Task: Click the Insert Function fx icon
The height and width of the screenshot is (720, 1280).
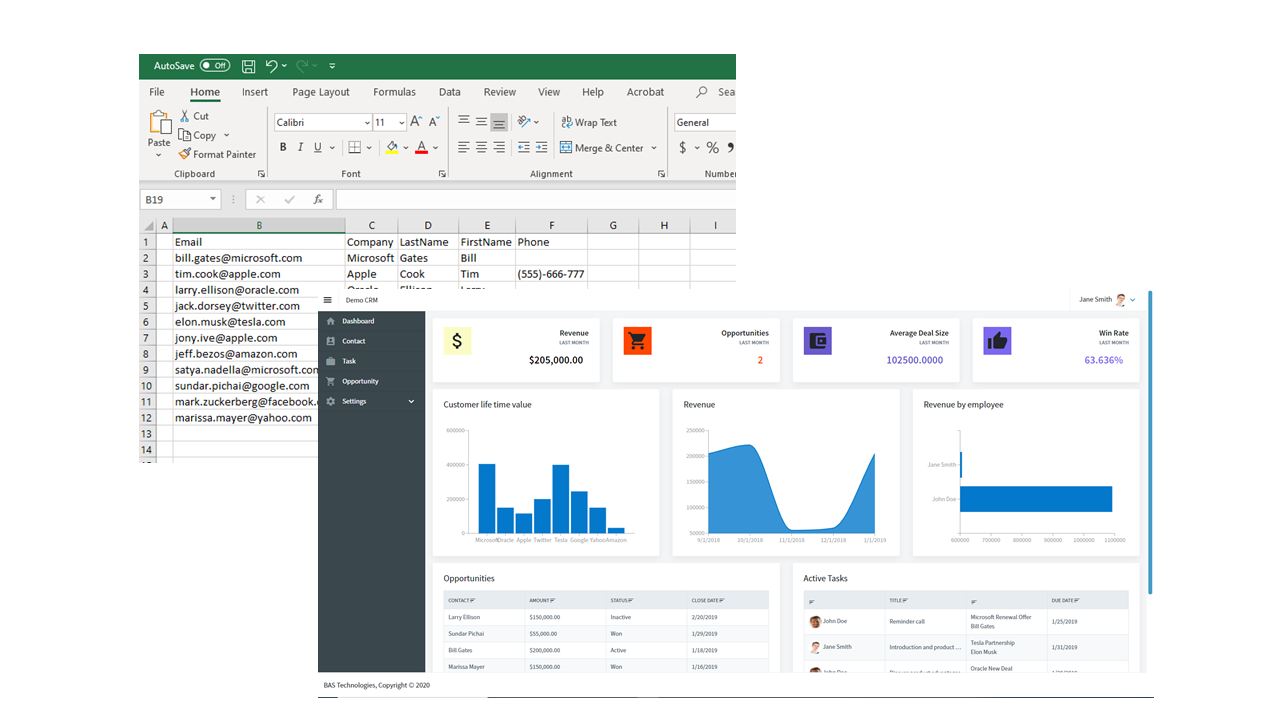Action: click(318, 200)
